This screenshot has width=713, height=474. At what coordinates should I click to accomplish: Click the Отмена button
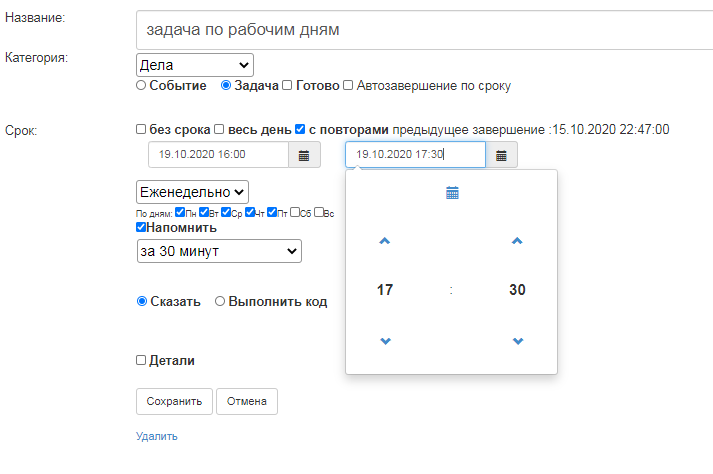[x=247, y=401]
